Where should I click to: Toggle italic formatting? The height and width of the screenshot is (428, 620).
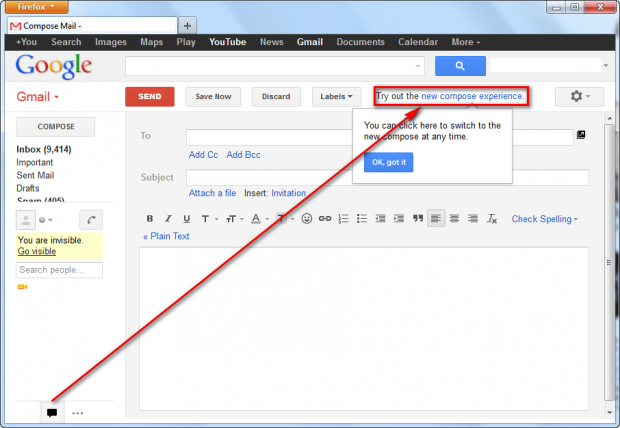[x=168, y=218]
